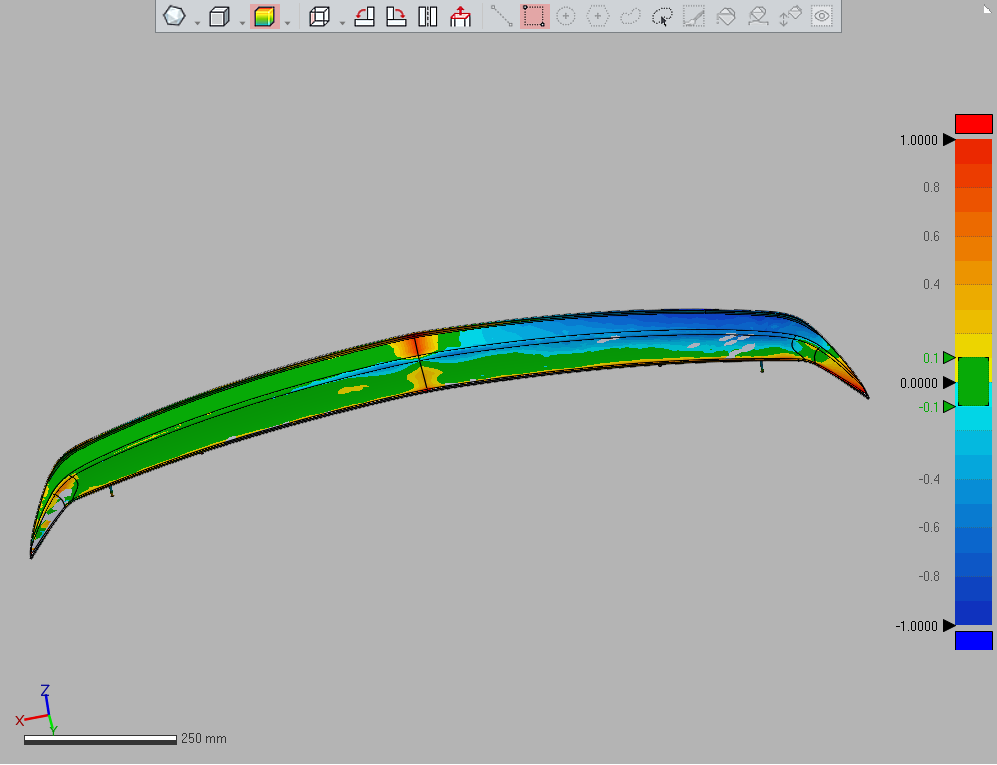Click the icon with red up arrow
Image resolution: width=997 pixels, height=765 pixels.
click(x=460, y=16)
